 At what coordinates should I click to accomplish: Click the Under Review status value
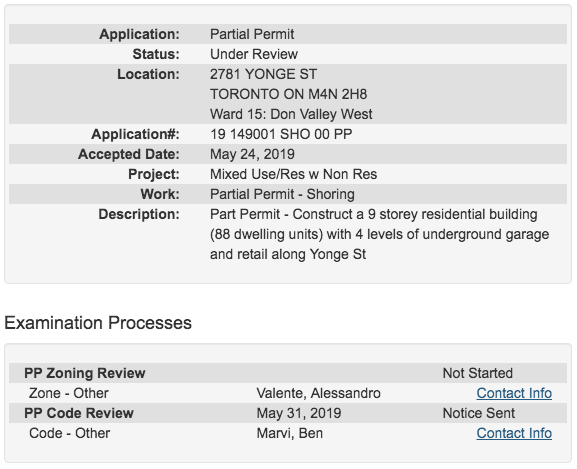(254, 54)
